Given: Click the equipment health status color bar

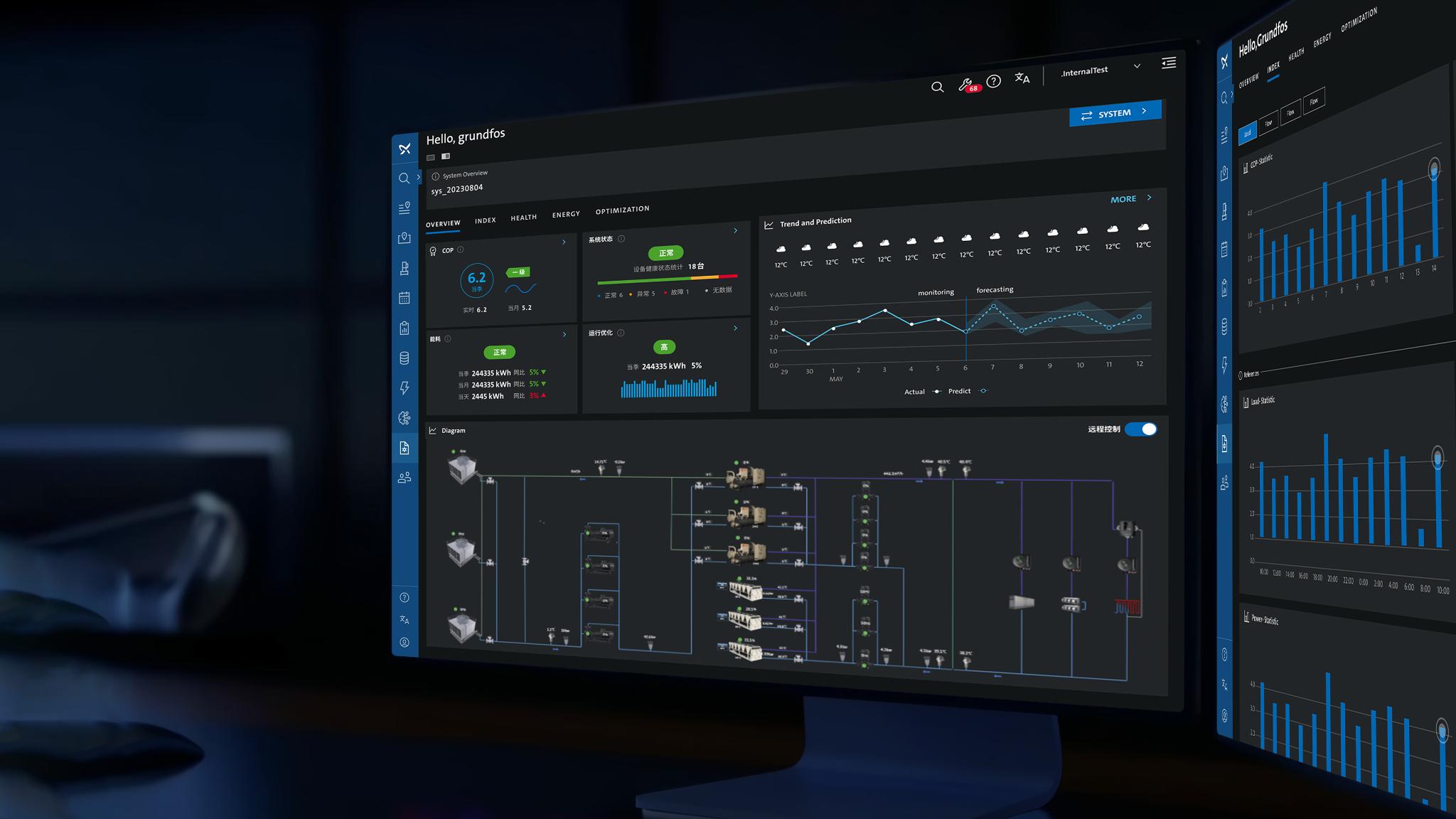Looking at the screenshot, I should point(668,279).
